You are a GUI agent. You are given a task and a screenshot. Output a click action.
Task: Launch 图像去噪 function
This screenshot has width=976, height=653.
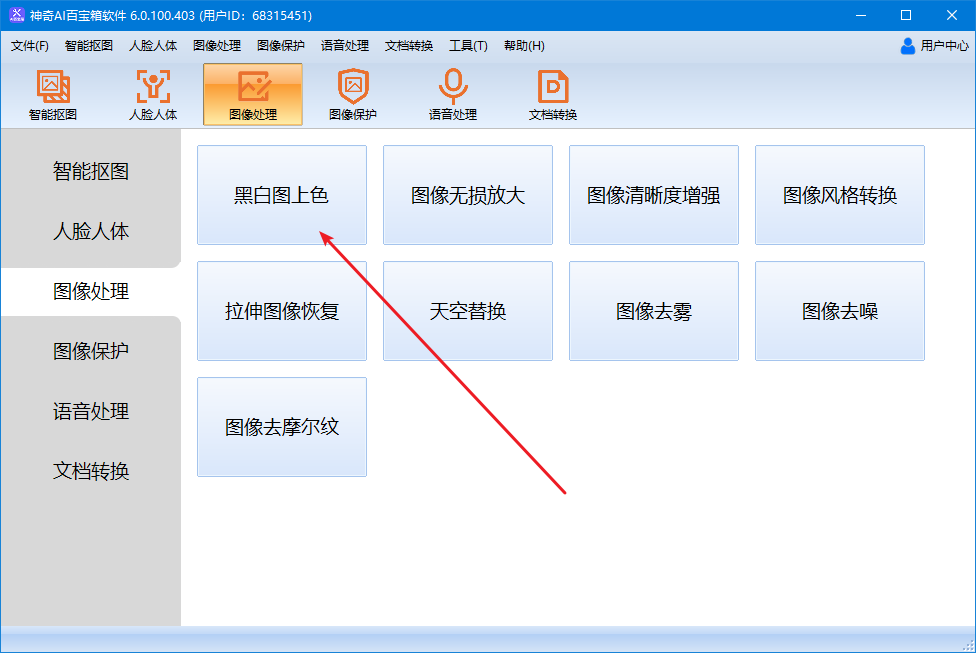click(840, 311)
